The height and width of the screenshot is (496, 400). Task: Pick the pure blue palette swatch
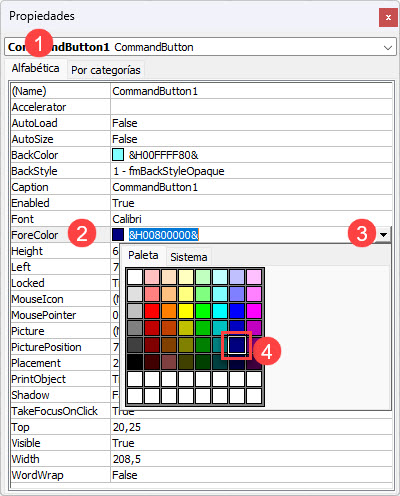tap(237, 311)
